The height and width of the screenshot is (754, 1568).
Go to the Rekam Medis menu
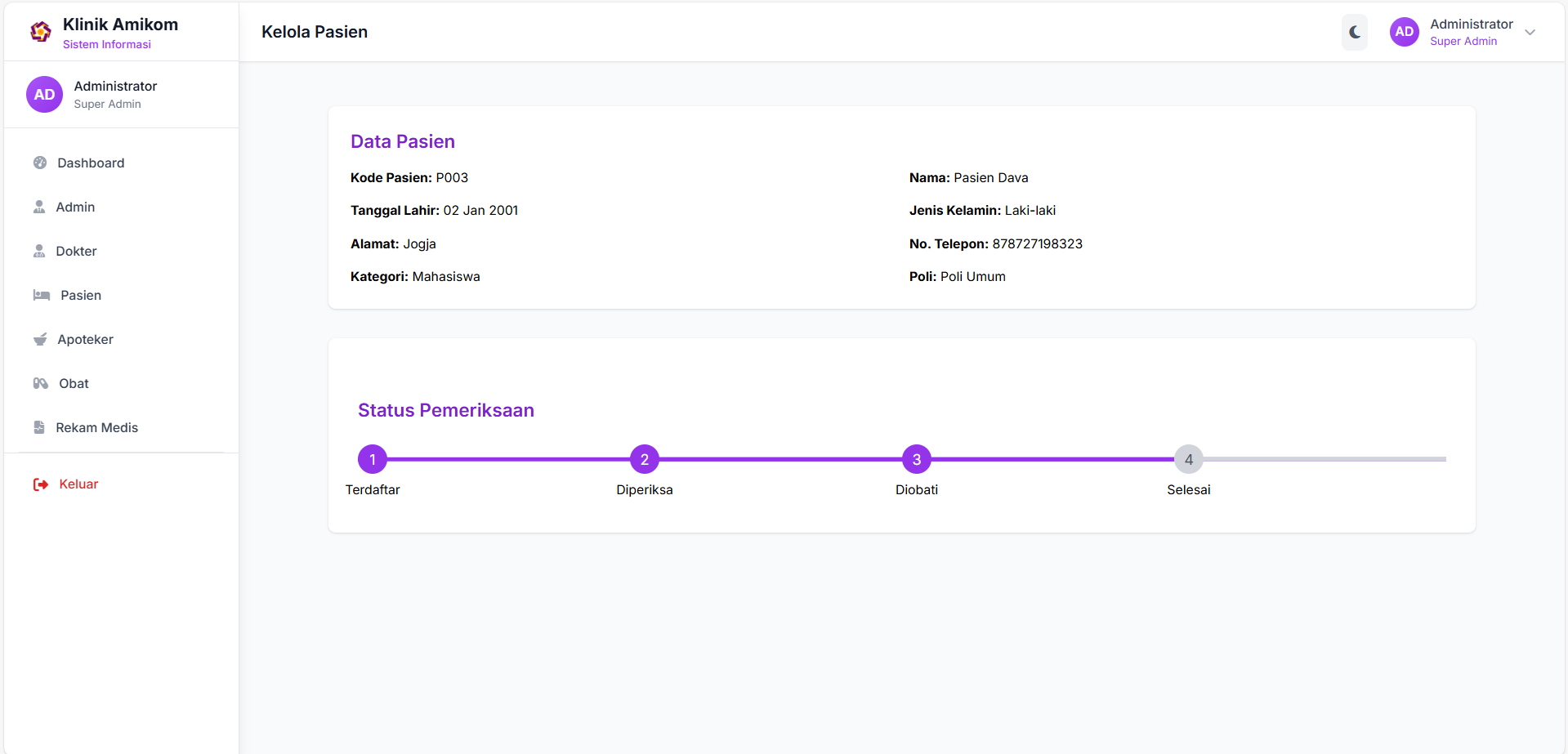click(96, 427)
